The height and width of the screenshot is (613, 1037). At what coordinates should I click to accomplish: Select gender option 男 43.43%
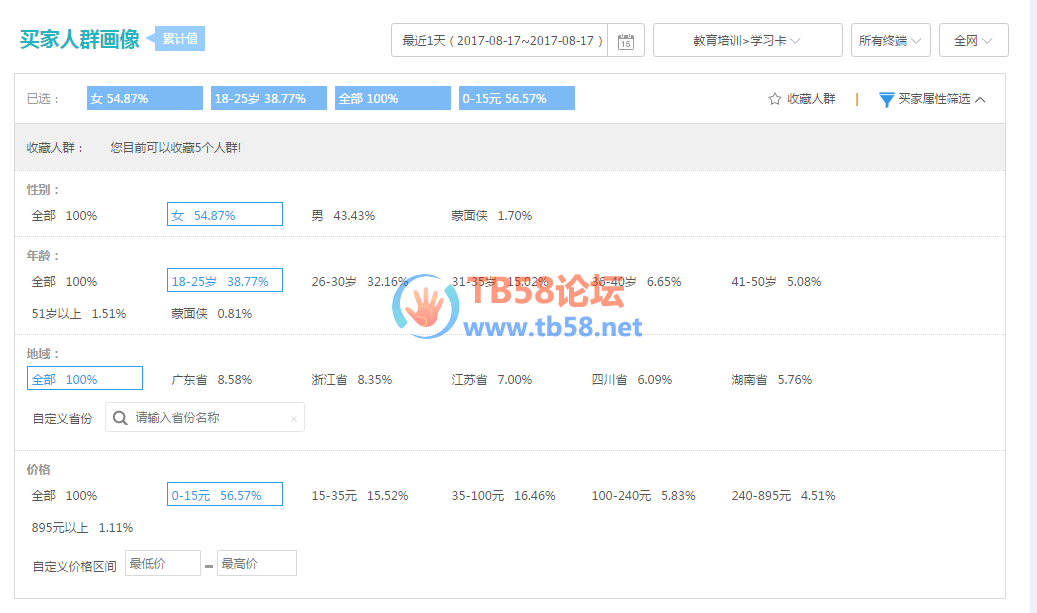point(343,215)
